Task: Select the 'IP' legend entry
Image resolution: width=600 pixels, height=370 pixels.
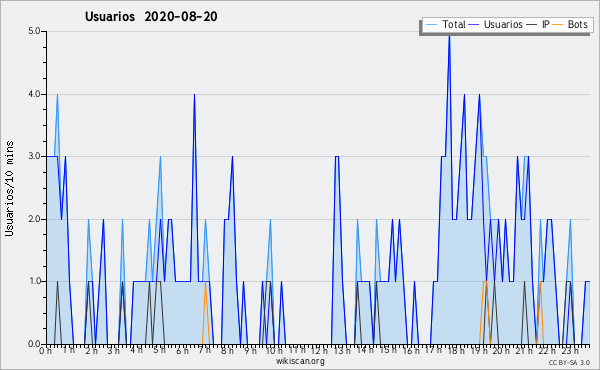Action: pos(538,25)
